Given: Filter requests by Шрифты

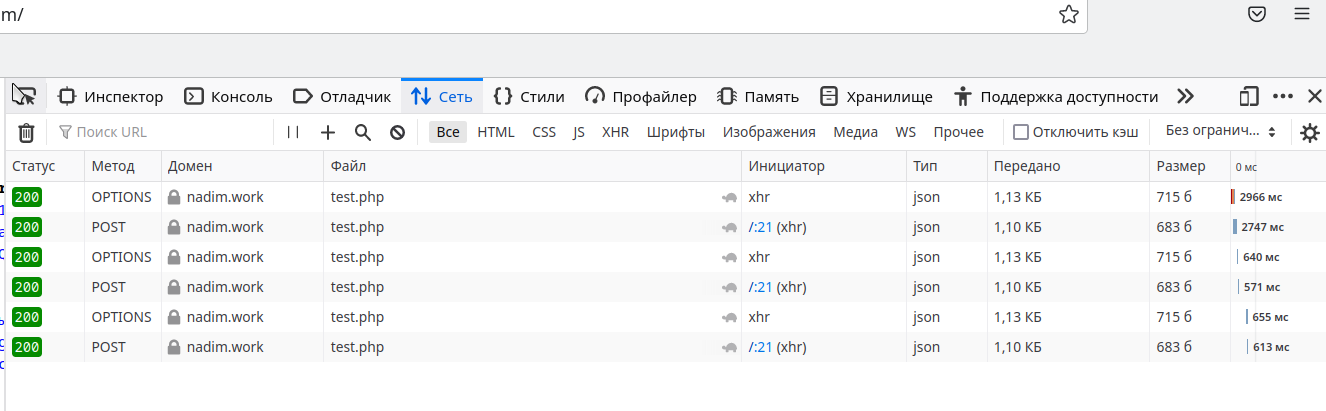Looking at the screenshot, I should [x=676, y=132].
